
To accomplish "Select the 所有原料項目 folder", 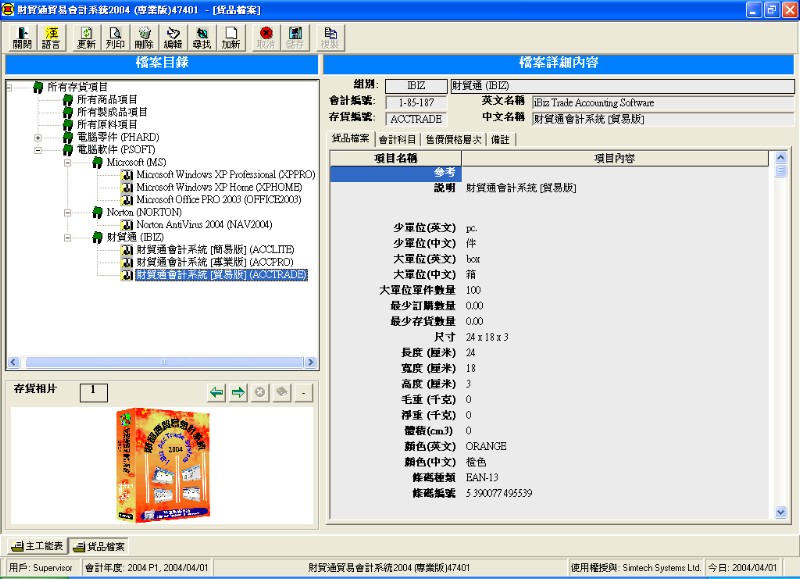I will pos(107,124).
